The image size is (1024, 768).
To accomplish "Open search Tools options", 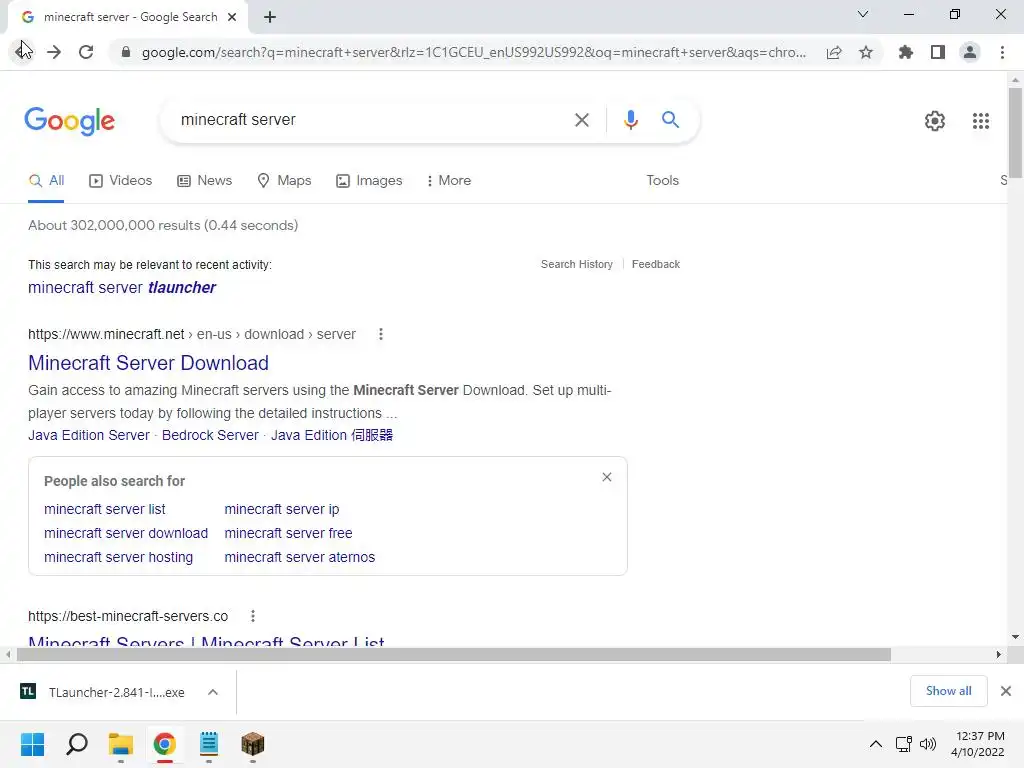I will 662,181.
